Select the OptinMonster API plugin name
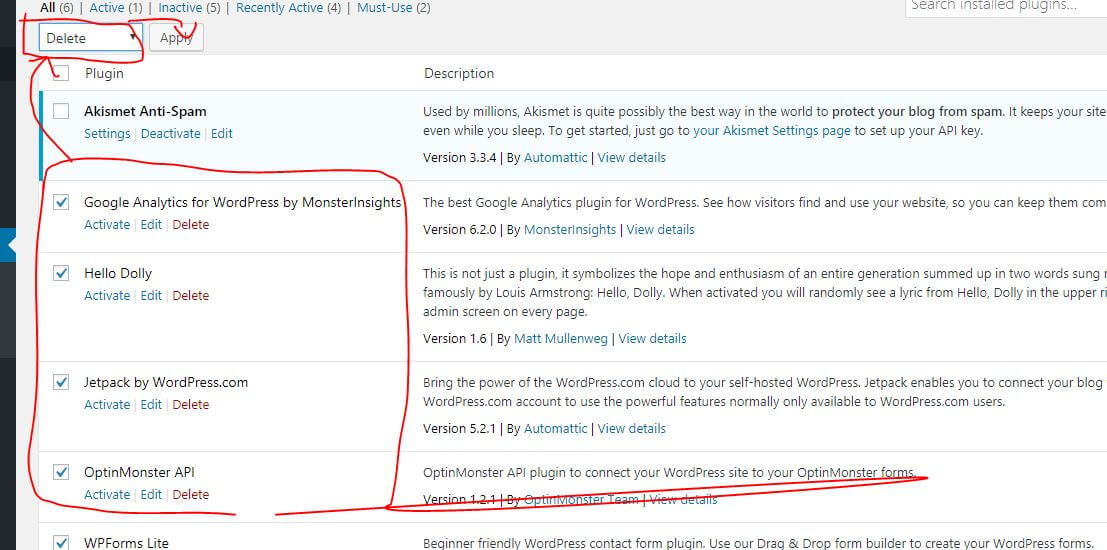Screen dimensions: 1107x550 (139, 472)
